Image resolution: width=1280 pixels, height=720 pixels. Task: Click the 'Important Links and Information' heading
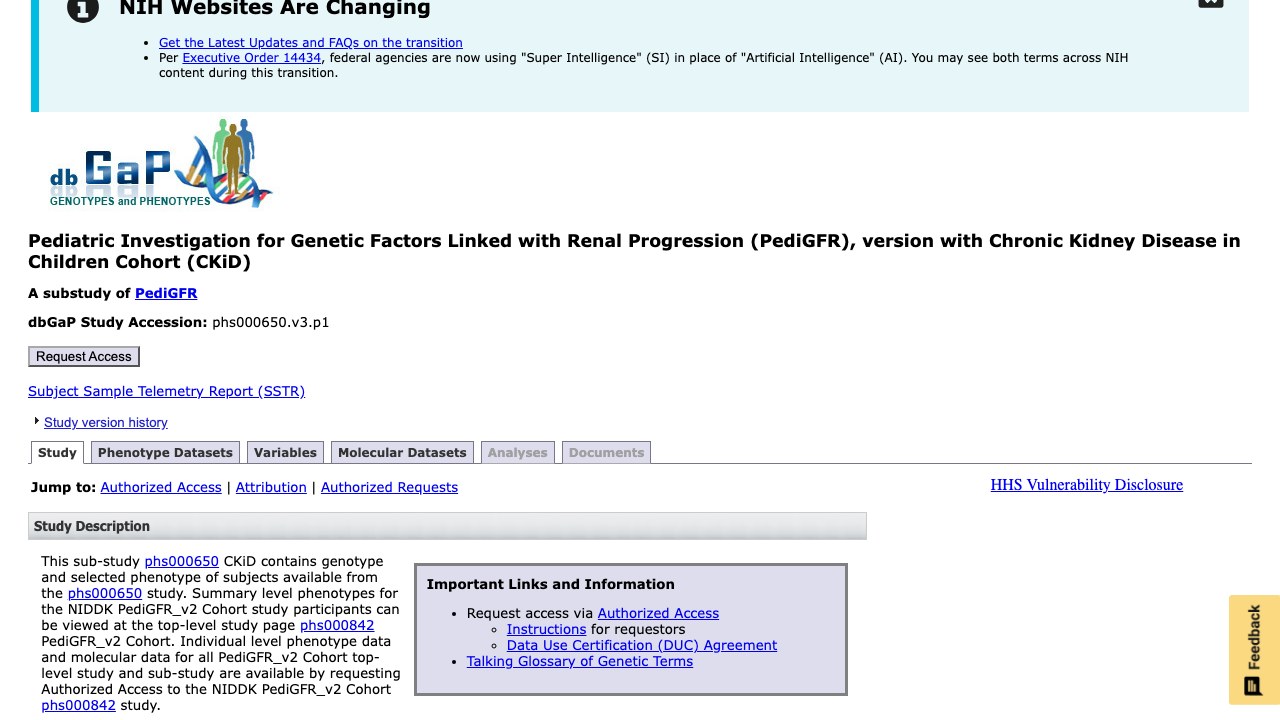(x=551, y=584)
